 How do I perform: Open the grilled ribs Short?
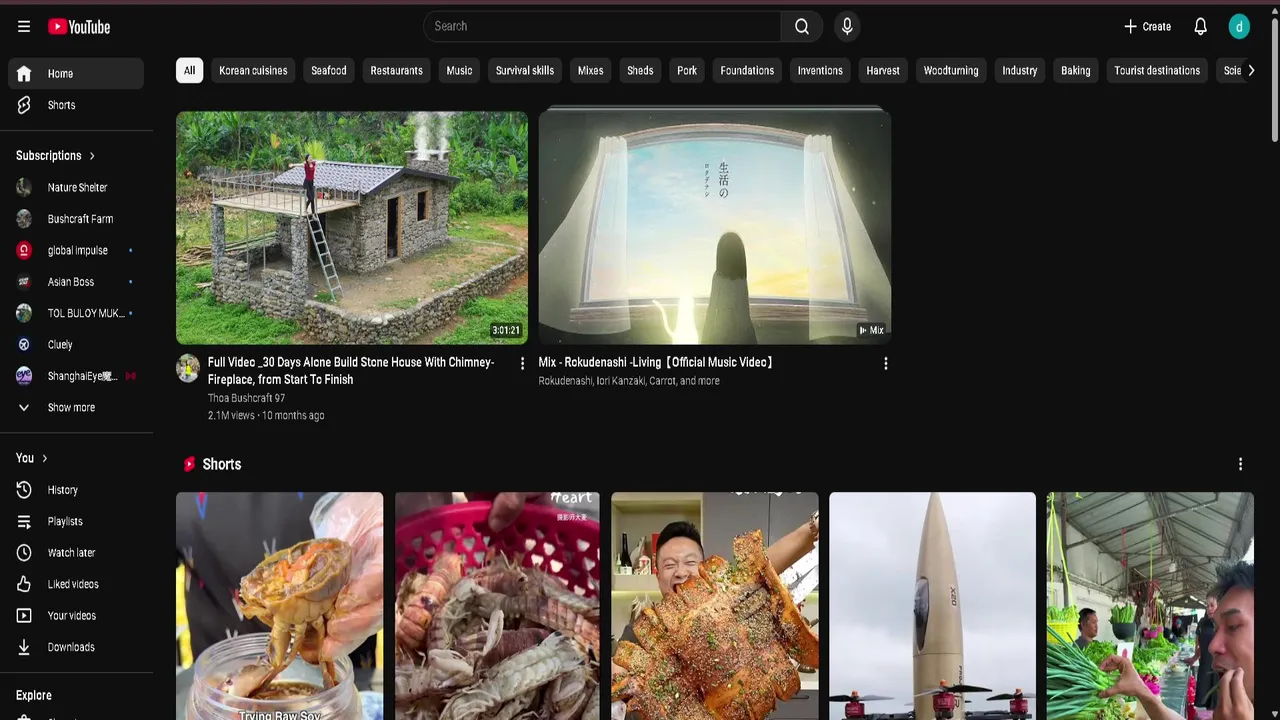[x=715, y=606]
